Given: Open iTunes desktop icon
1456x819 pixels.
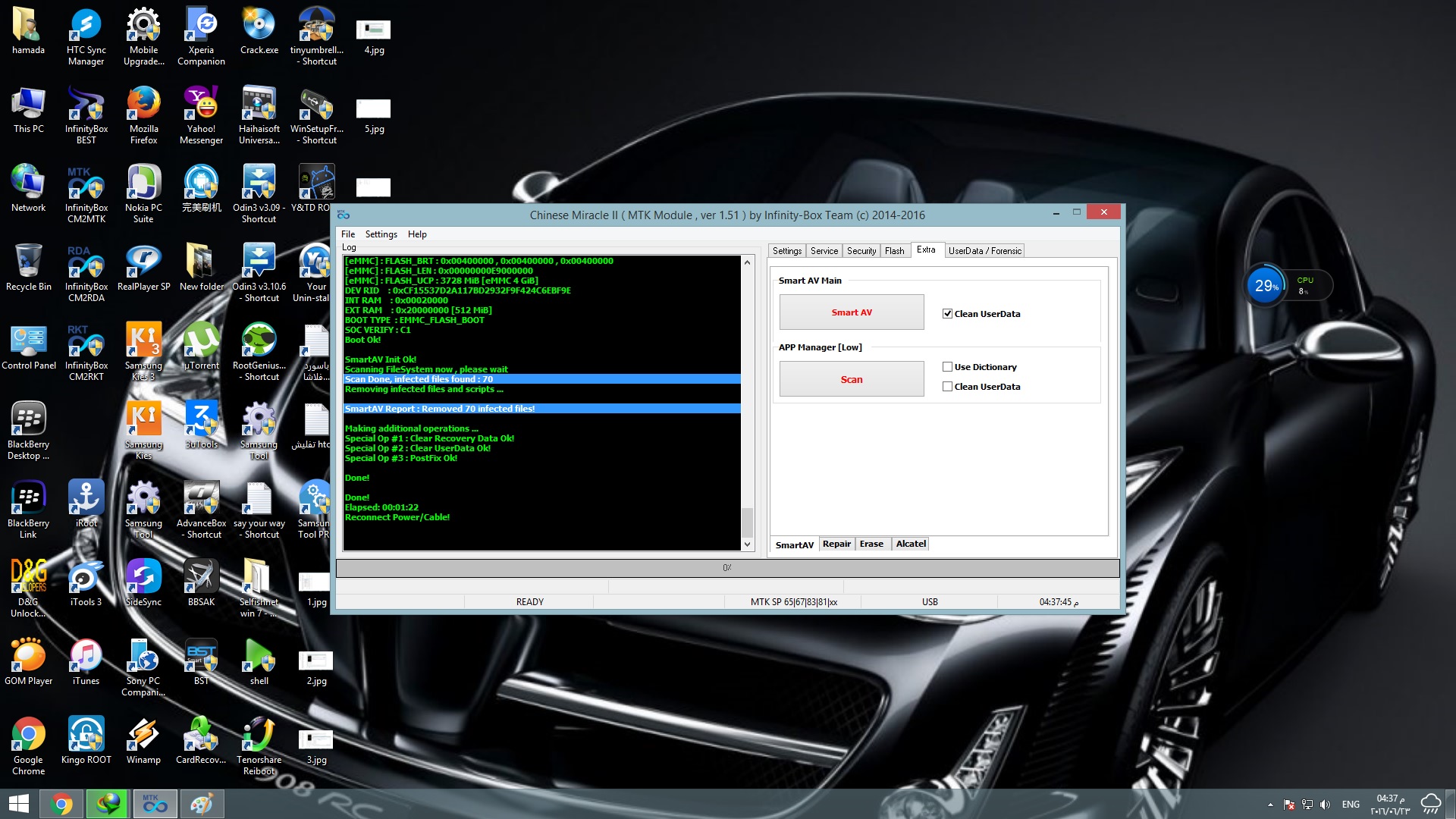Looking at the screenshot, I should [x=86, y=661].
